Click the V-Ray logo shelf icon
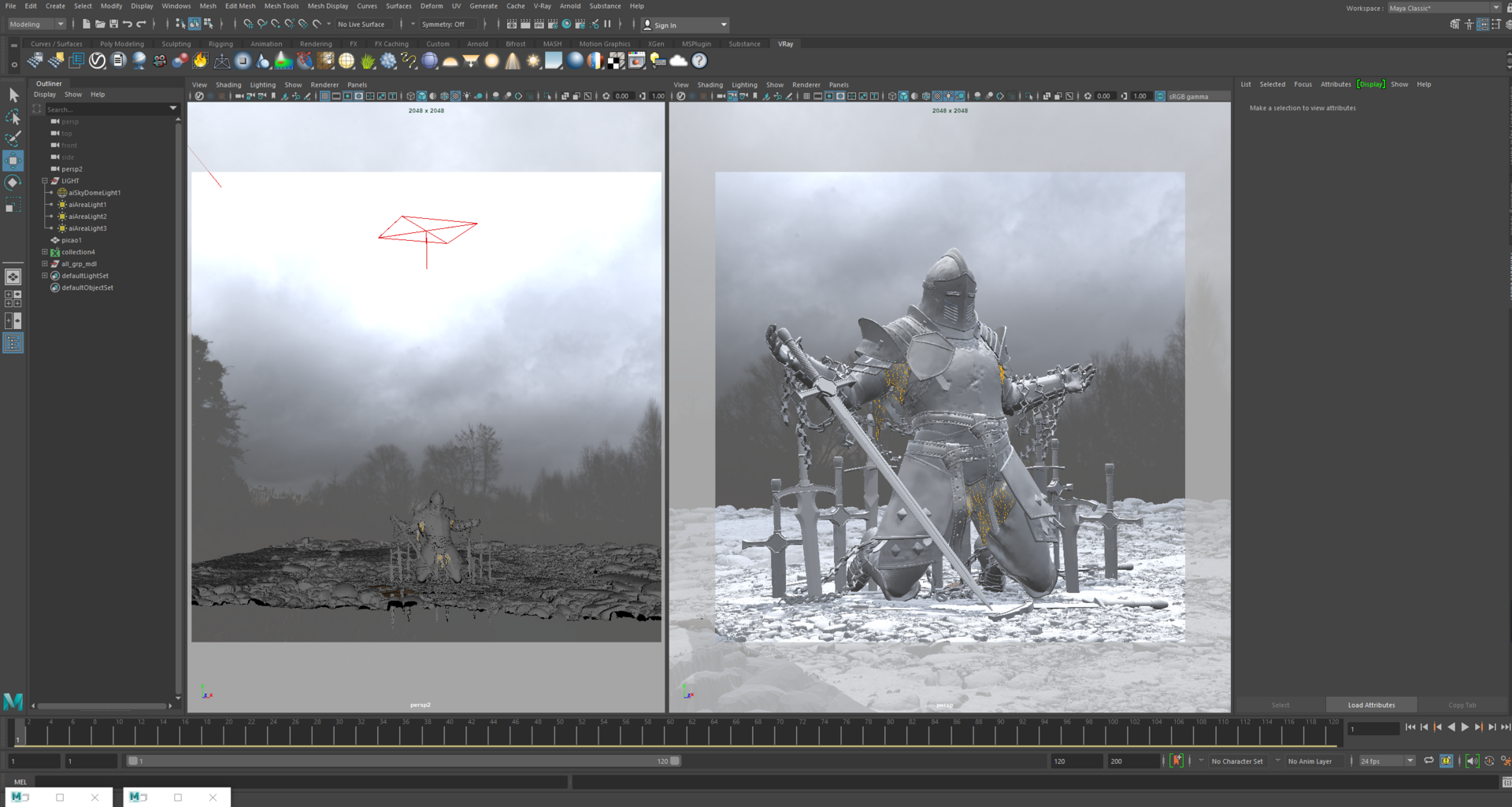The width and height of the screenshot is (1512, 807). pos(98,61)
